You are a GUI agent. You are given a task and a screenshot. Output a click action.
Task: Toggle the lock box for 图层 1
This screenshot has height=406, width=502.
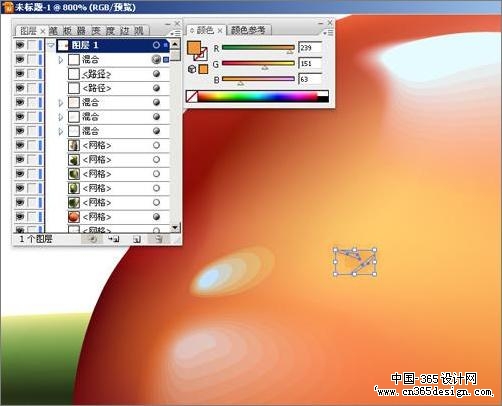pyautogui.click(x=32, y=45)
